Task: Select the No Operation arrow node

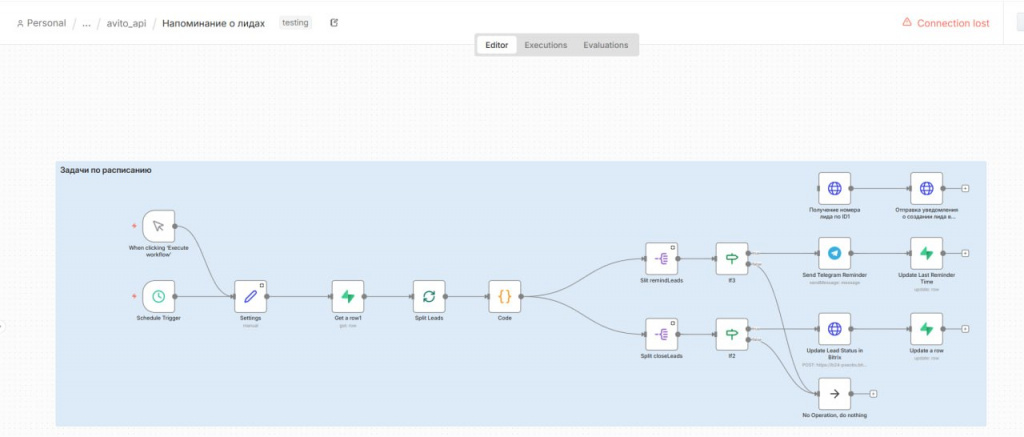Action: pyautogui.click(x=835, y=394)
